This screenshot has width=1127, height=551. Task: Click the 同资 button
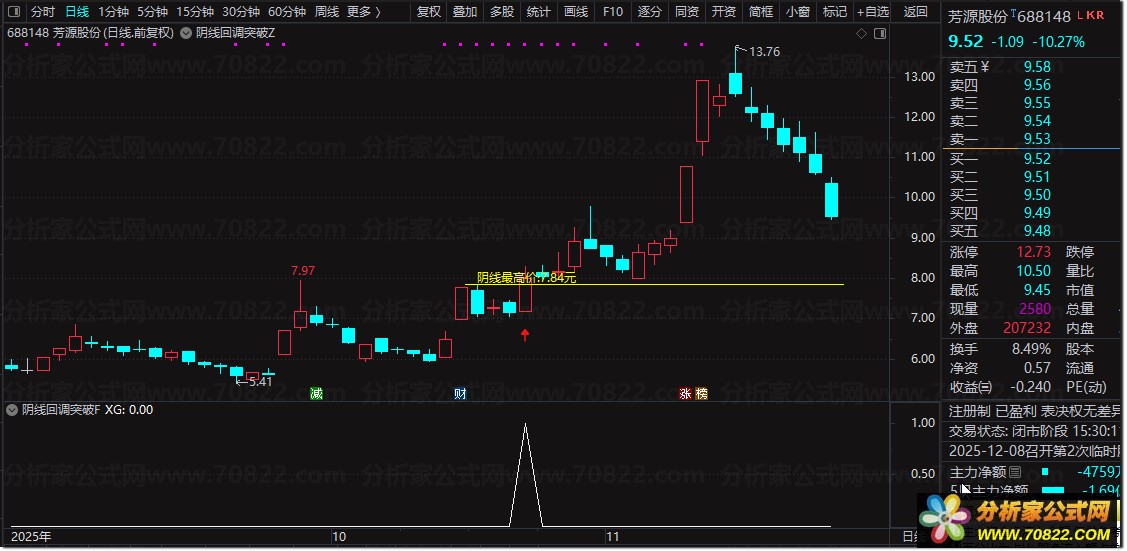[x=686, y=11]
